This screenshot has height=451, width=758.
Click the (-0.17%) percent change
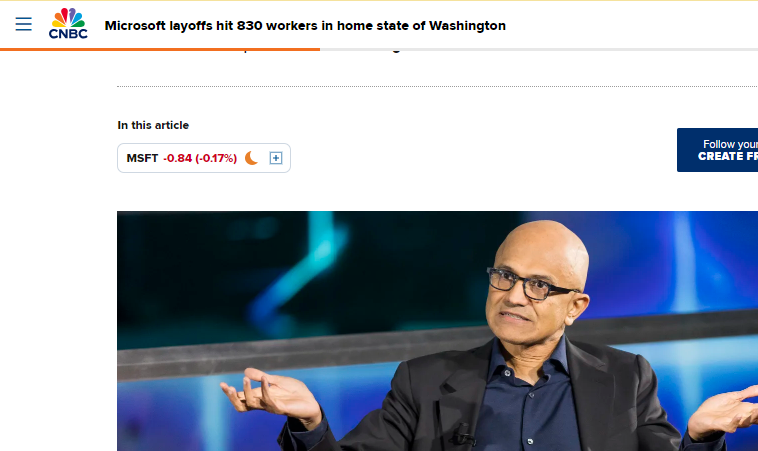tap(216, 158)
